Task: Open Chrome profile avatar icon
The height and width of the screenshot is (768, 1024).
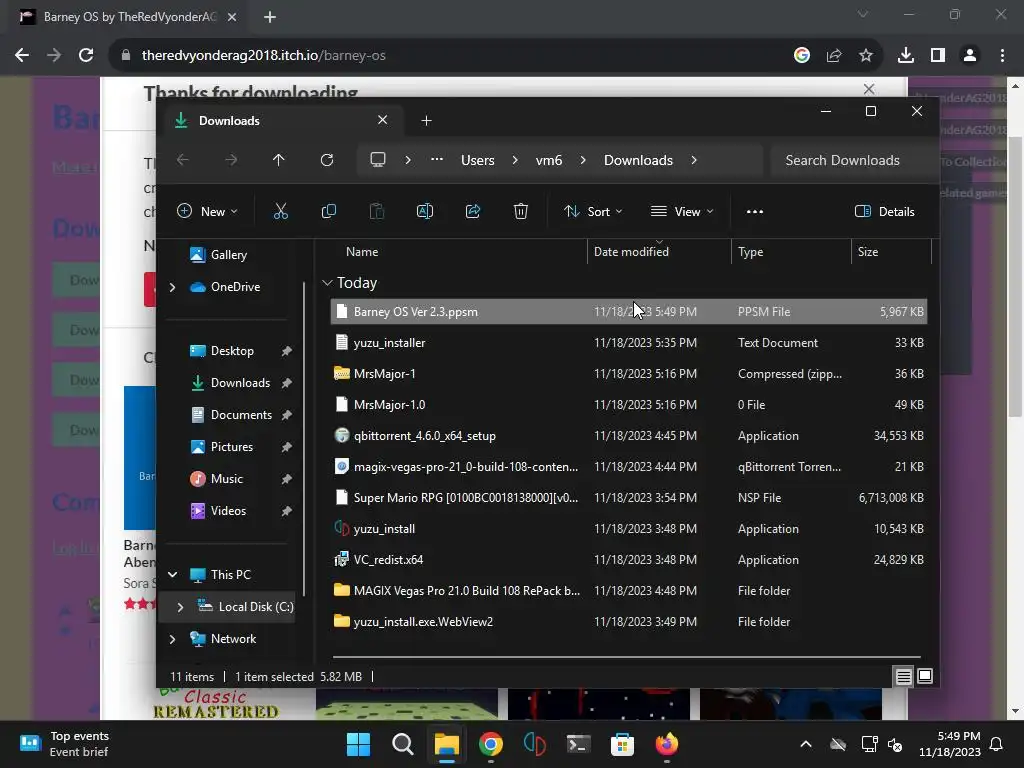Action: pos(970,56)
